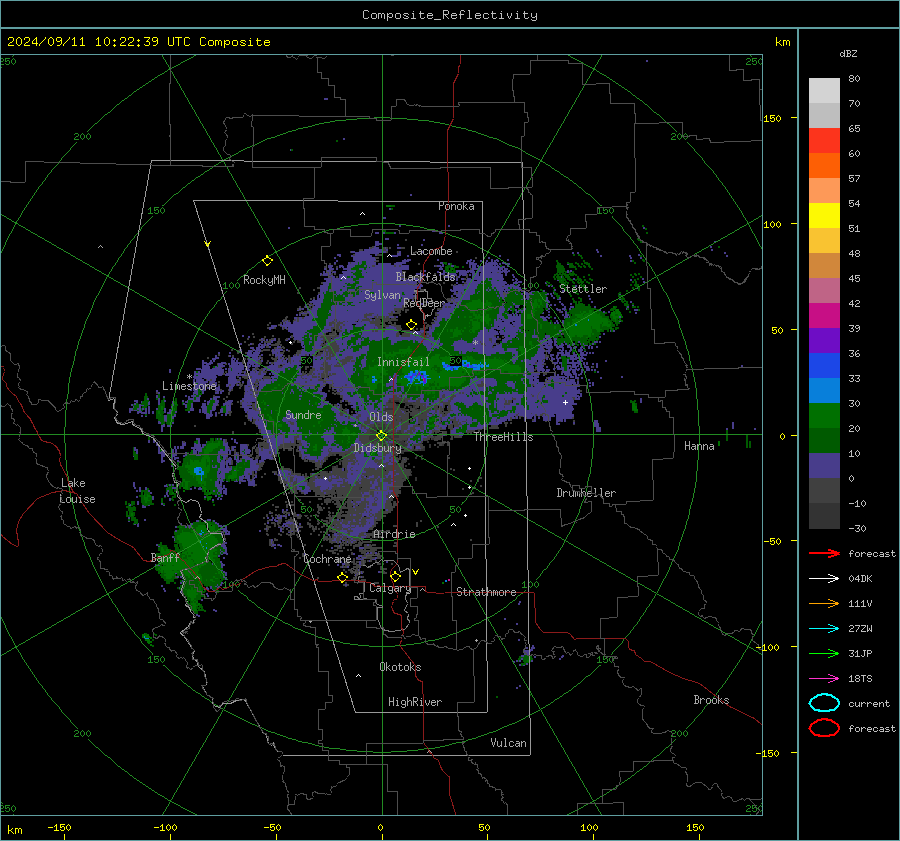Click the Olds town label
Screen dimensions: 900x841
click(381, 417)
